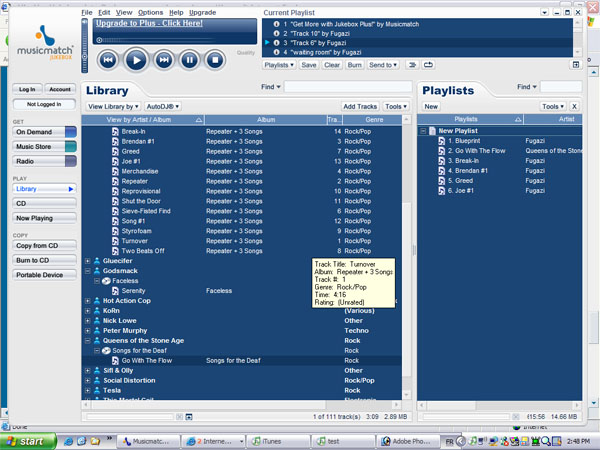Click the Windows Start button

coord(28,441)
